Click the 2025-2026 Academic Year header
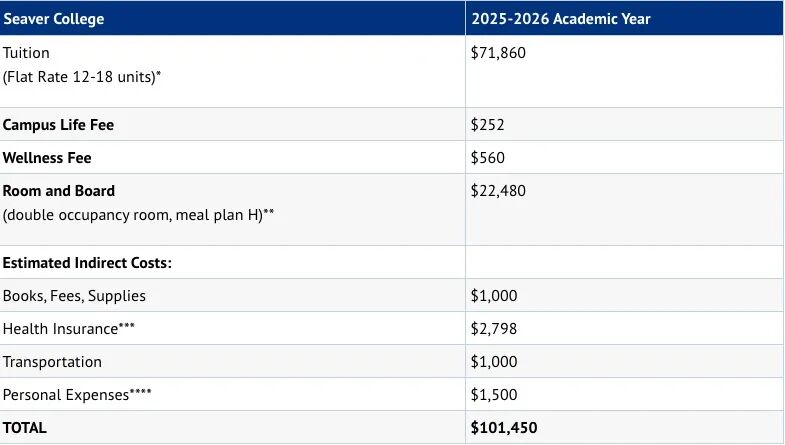Image resolution: width=785 pixels, height=445 pixels. coord(561,19)
